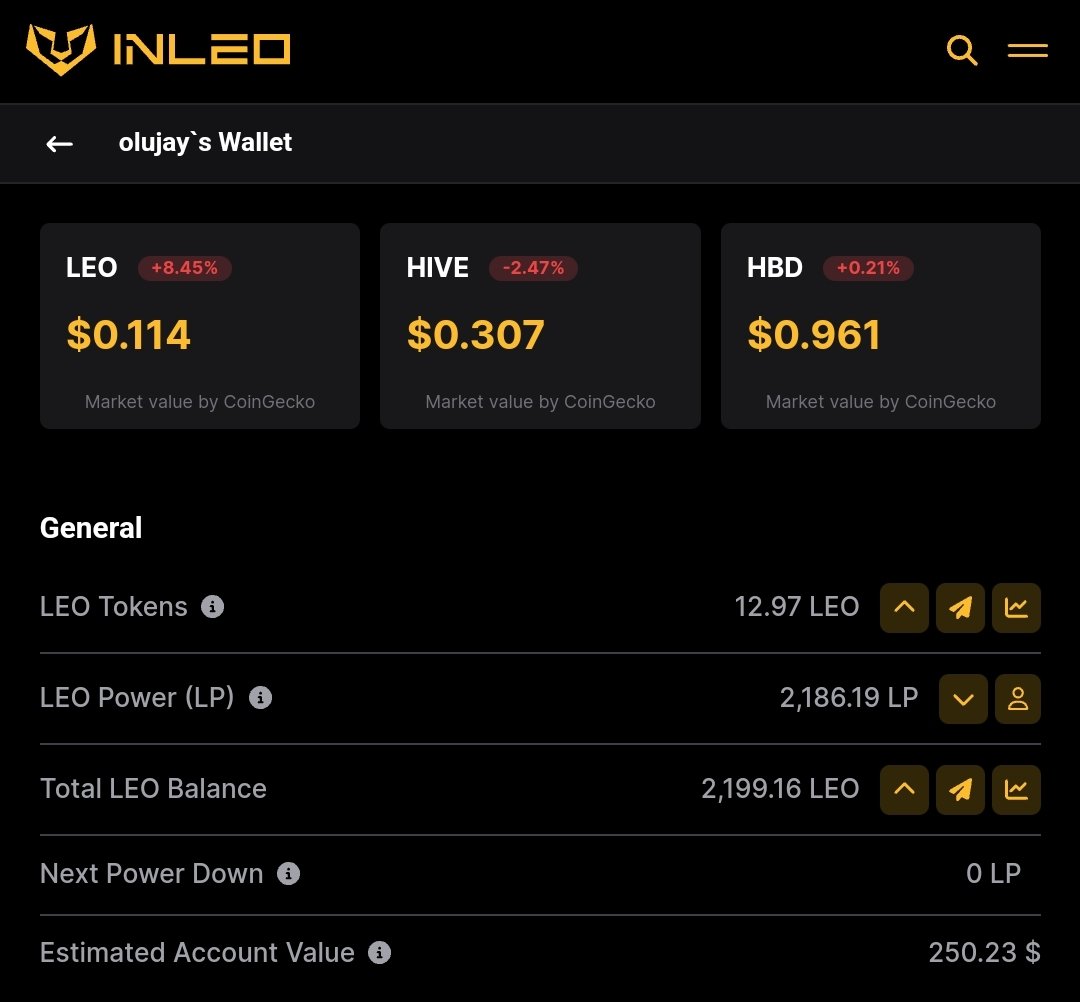This screenshot has height=1002, width=1080.
Task: Open the search magnifier icon
Action: point(962,50)
